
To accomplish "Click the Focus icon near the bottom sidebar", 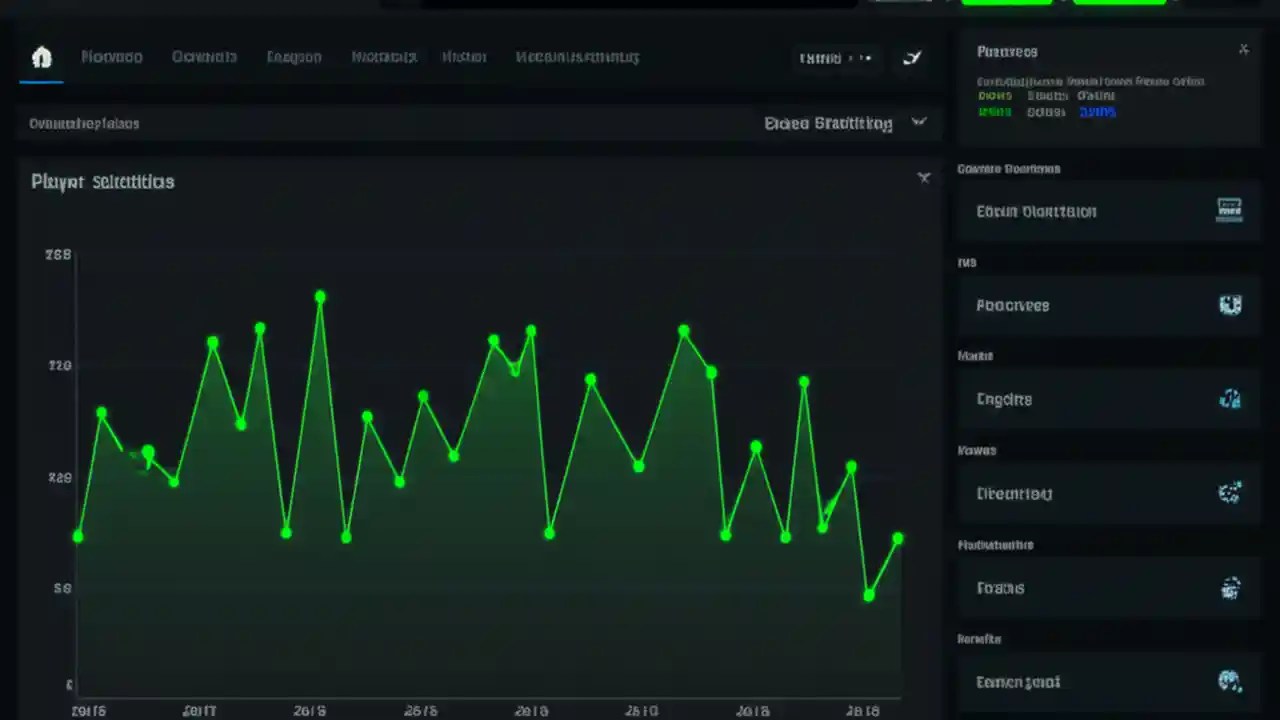I will 1230,588.
